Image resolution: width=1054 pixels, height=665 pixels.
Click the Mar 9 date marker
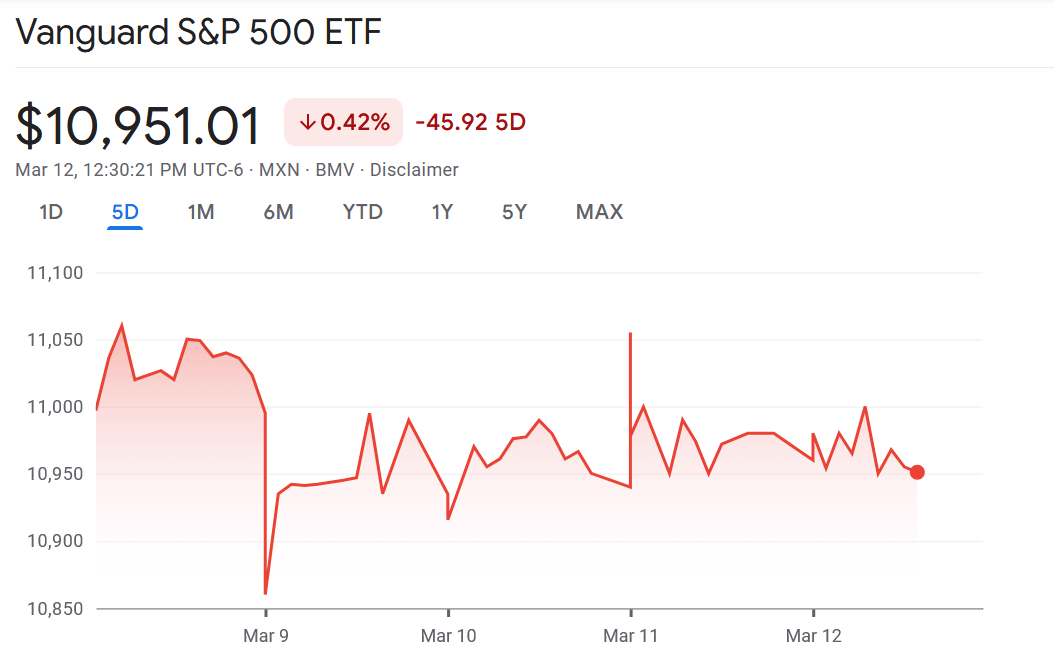click(x=265, y=636)
